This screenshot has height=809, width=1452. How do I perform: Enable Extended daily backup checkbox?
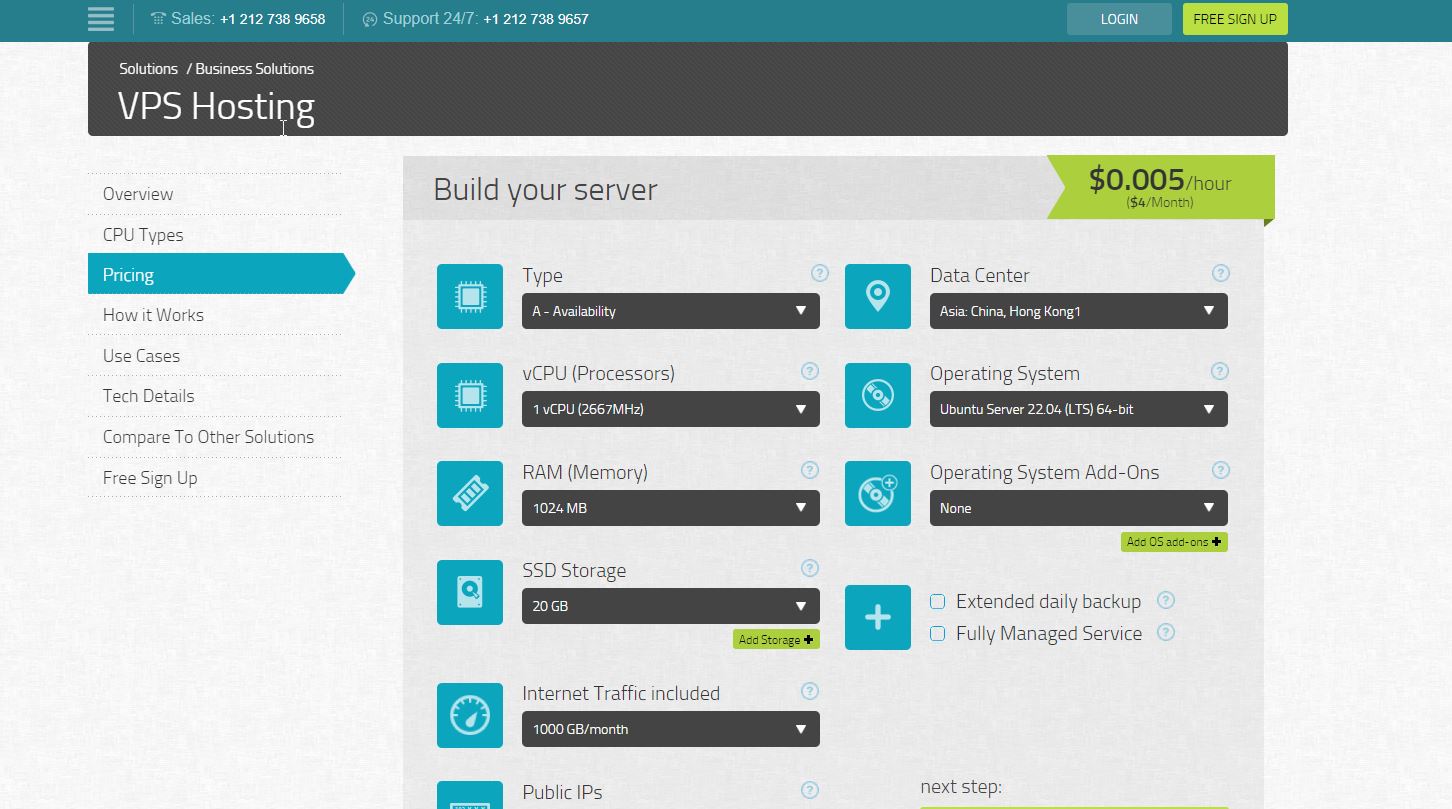pyautogui.click(x=938, y=602)
